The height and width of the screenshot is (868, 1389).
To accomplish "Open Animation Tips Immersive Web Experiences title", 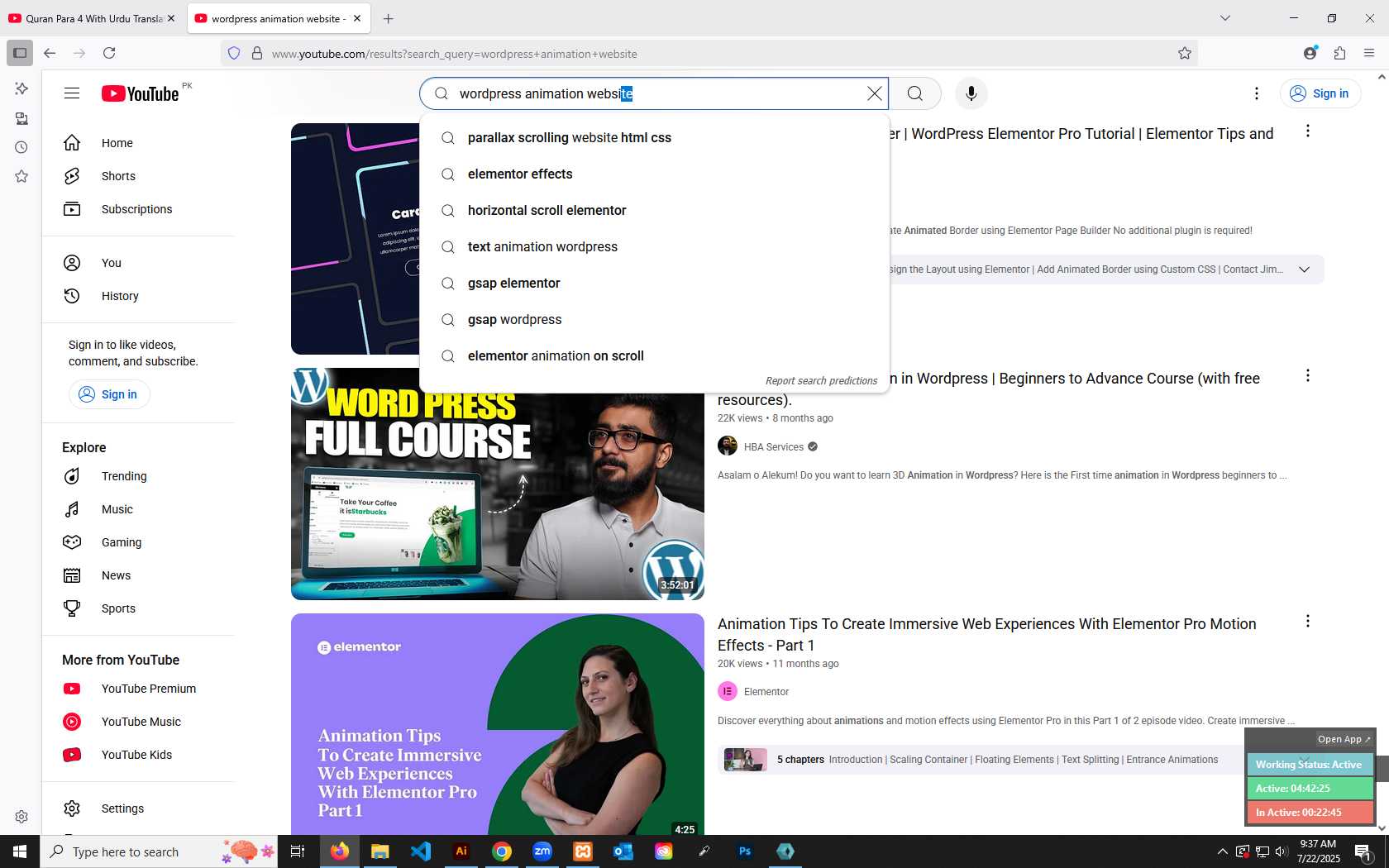I will 987,635.
